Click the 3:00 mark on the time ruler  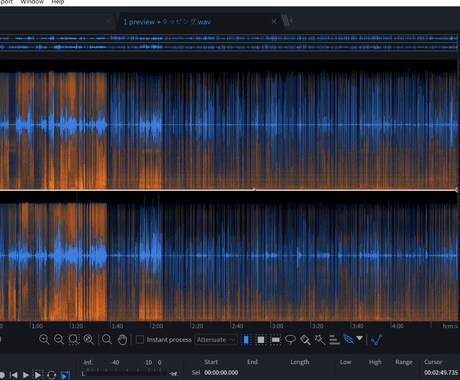(x=277, y=326)
